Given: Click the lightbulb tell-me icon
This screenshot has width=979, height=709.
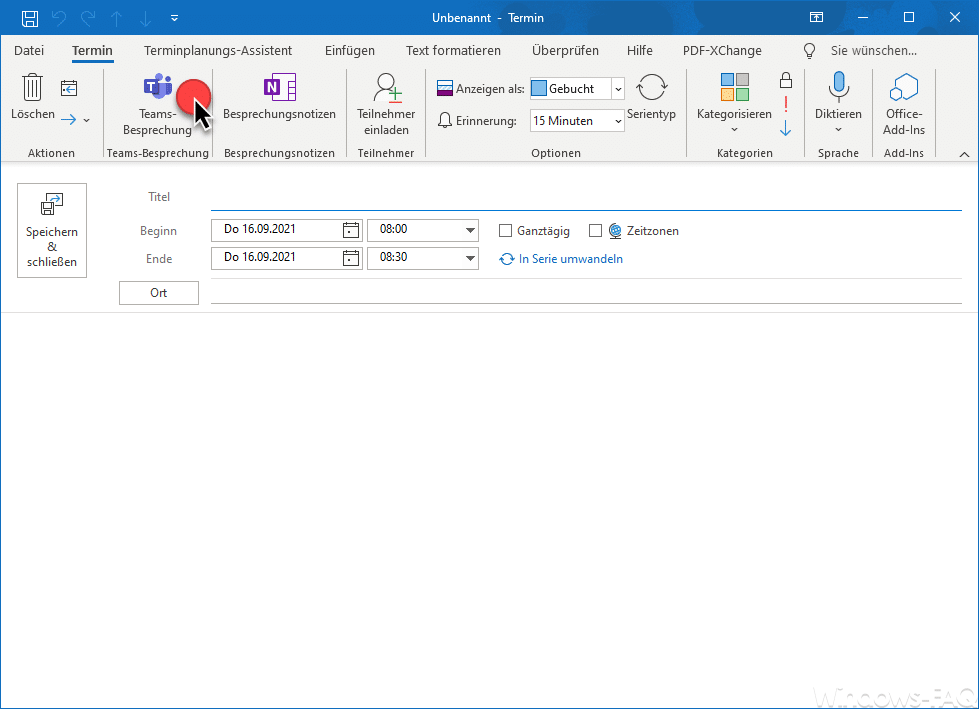Looking at the screenshot, I should pyautogui.click(x=809, y=51).
